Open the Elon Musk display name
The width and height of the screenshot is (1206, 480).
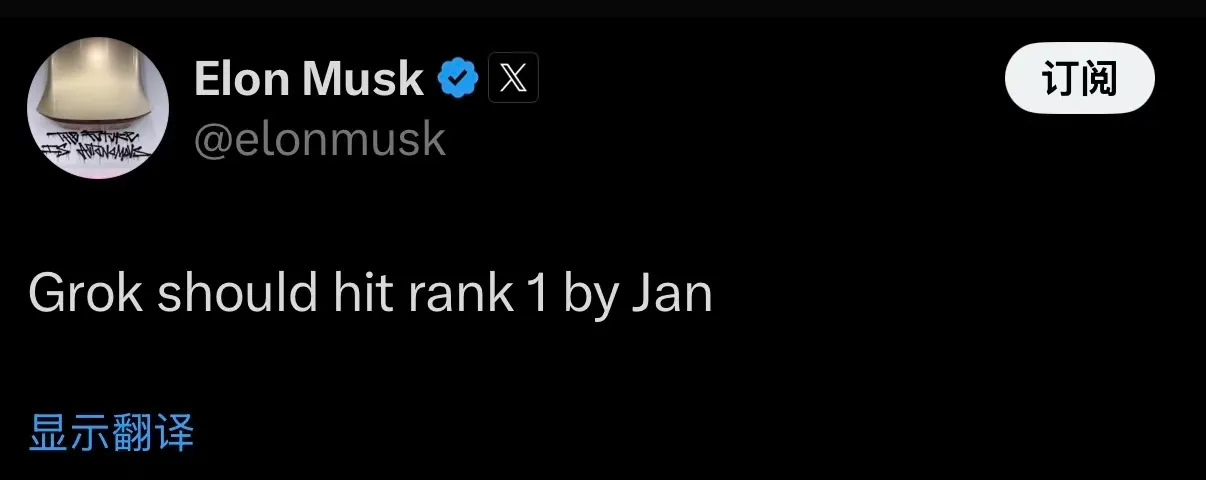(x=308, y=78)
